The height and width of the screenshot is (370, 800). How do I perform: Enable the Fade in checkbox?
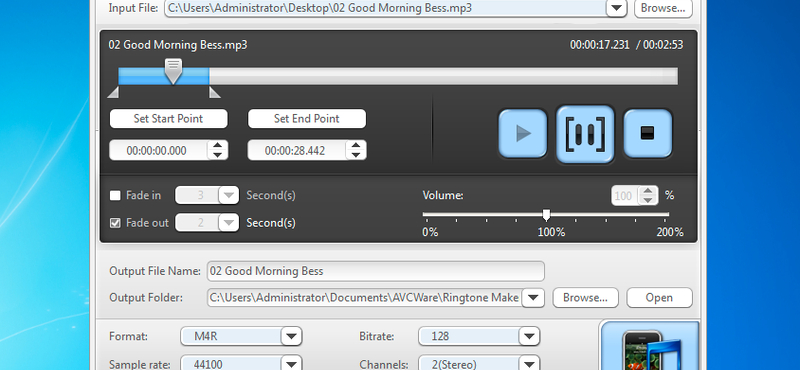click(x=115, y=195)
